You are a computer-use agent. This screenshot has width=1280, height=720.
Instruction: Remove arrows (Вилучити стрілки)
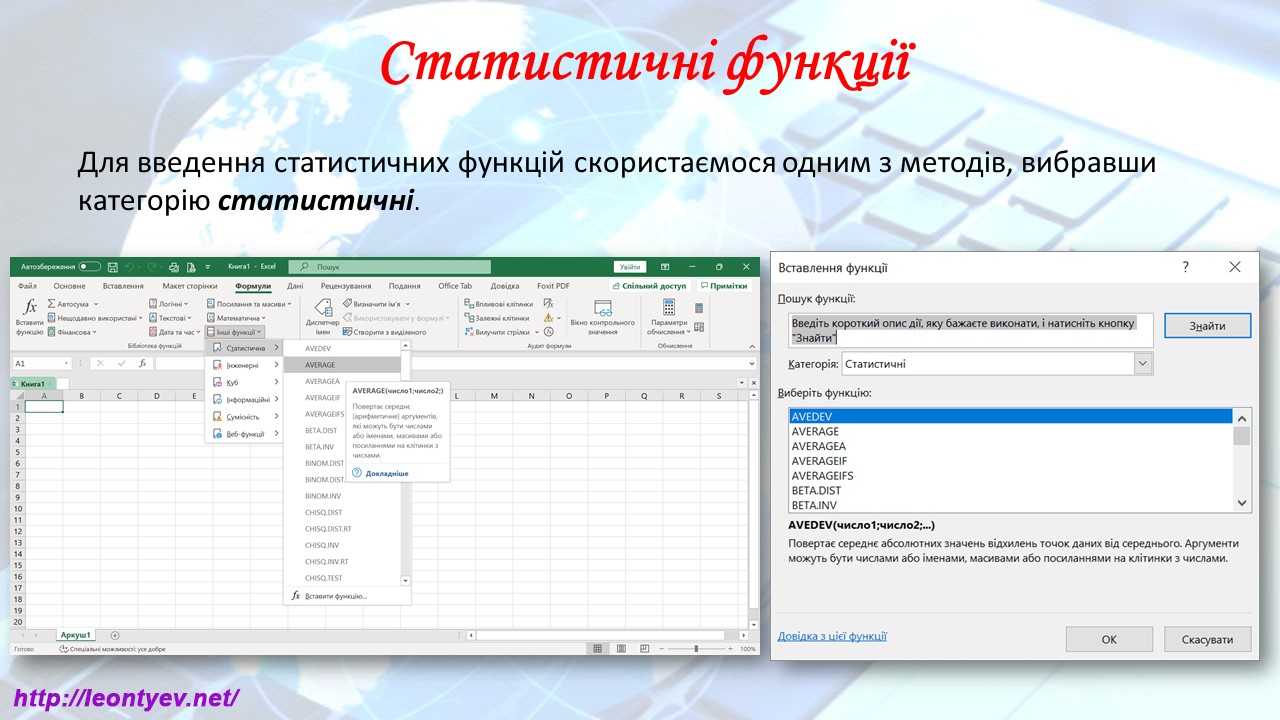[x=500, y=331]
